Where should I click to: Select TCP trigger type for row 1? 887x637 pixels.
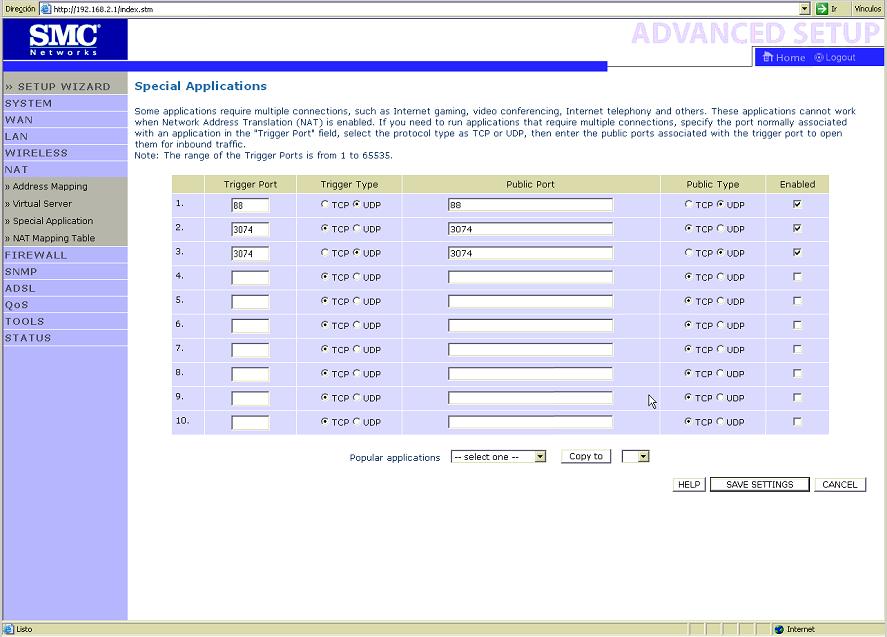pos(325,204)
